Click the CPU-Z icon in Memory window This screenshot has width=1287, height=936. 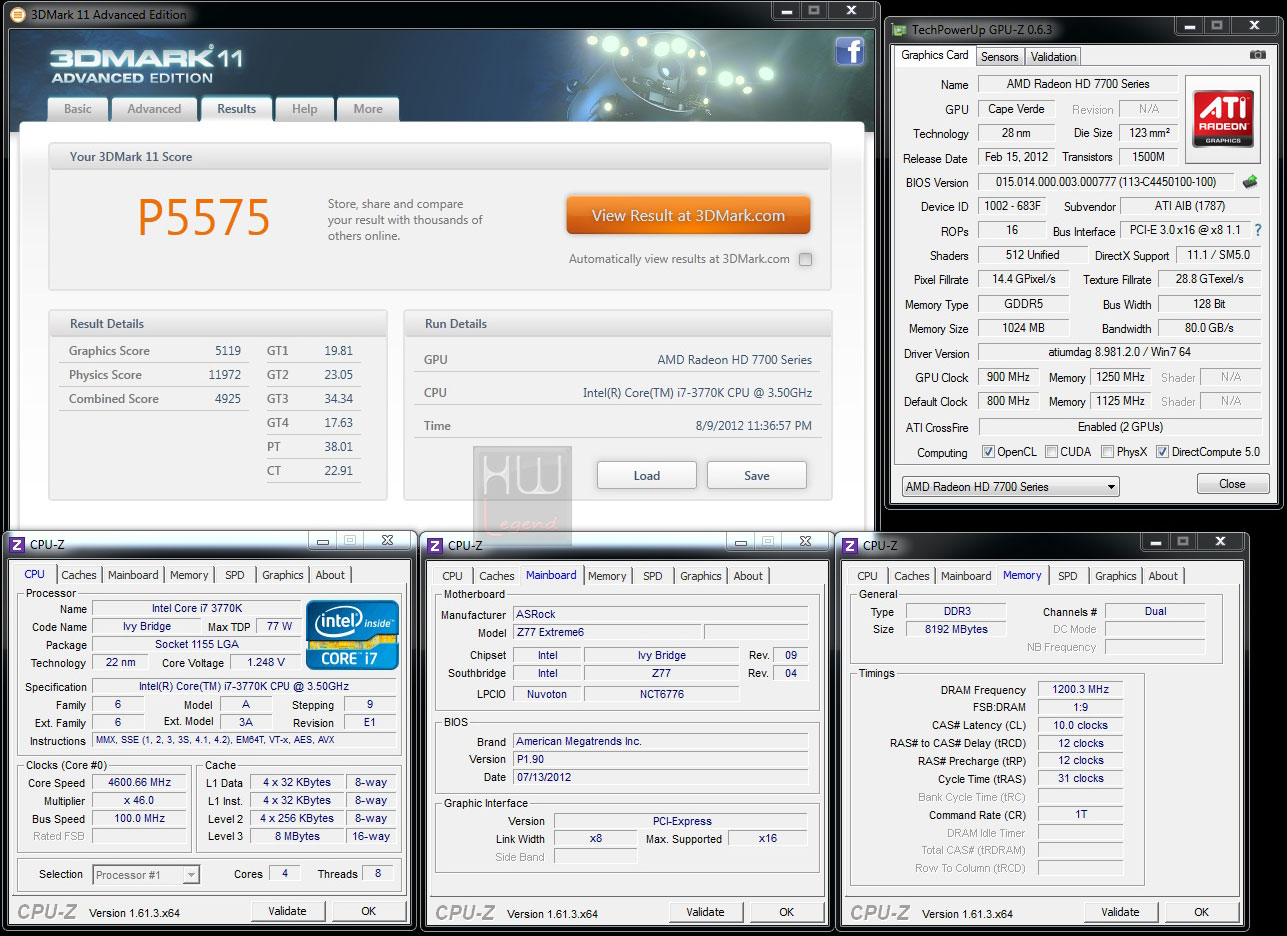850,546
